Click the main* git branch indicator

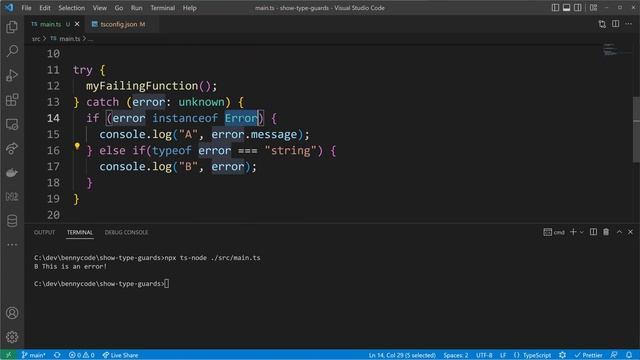pyautogui.click(x=33, y=355)
